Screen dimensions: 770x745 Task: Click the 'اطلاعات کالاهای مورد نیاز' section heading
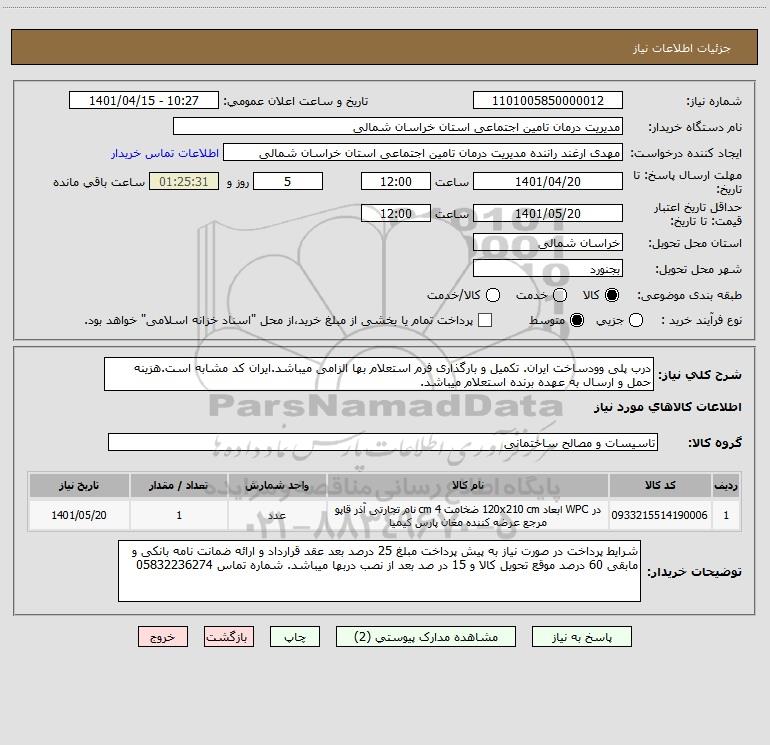(668, 407)
